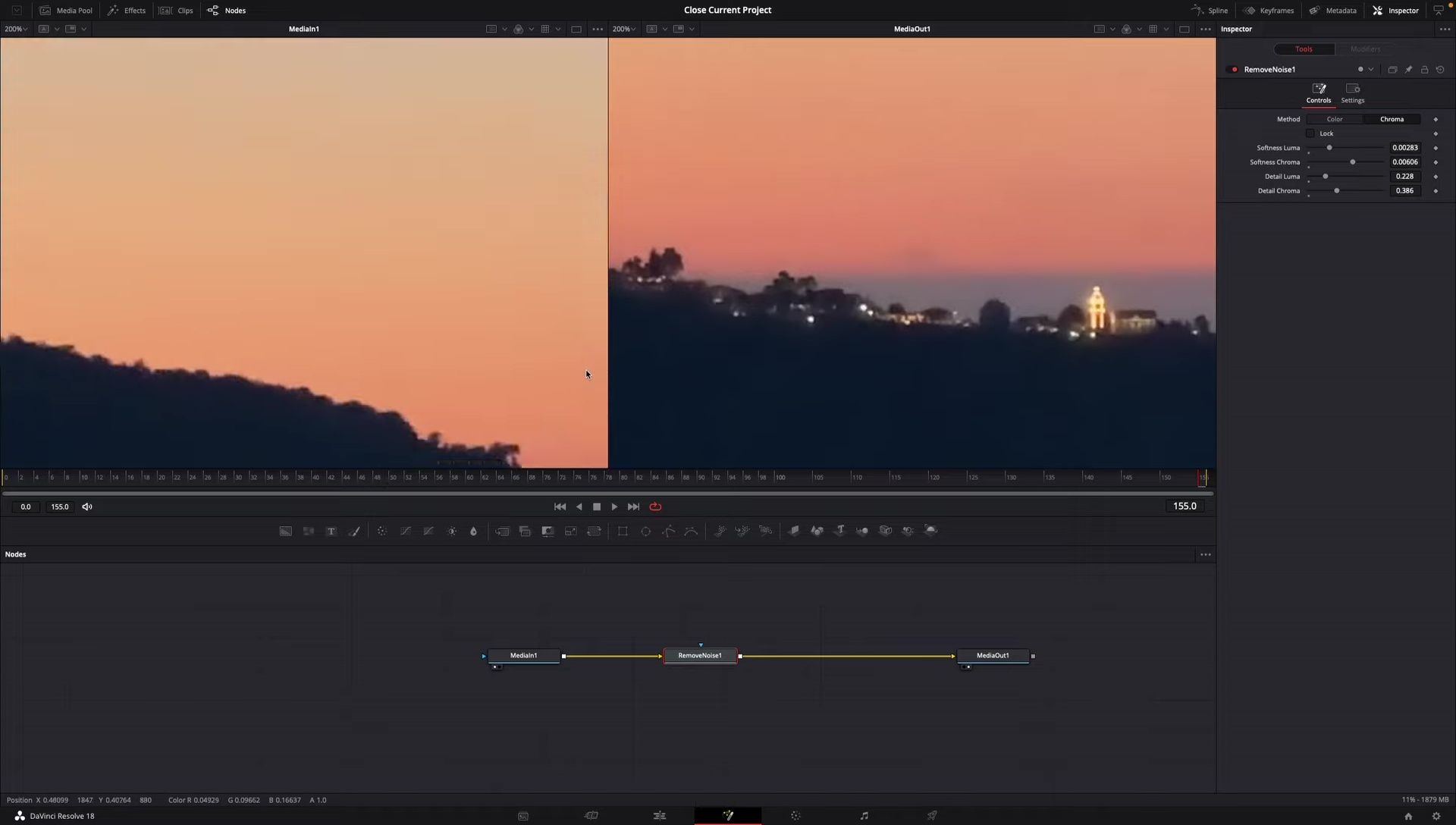Go to project manager home icon
The height and width of the screenshot is (825, 1456).
click(x=1408, y=817)
